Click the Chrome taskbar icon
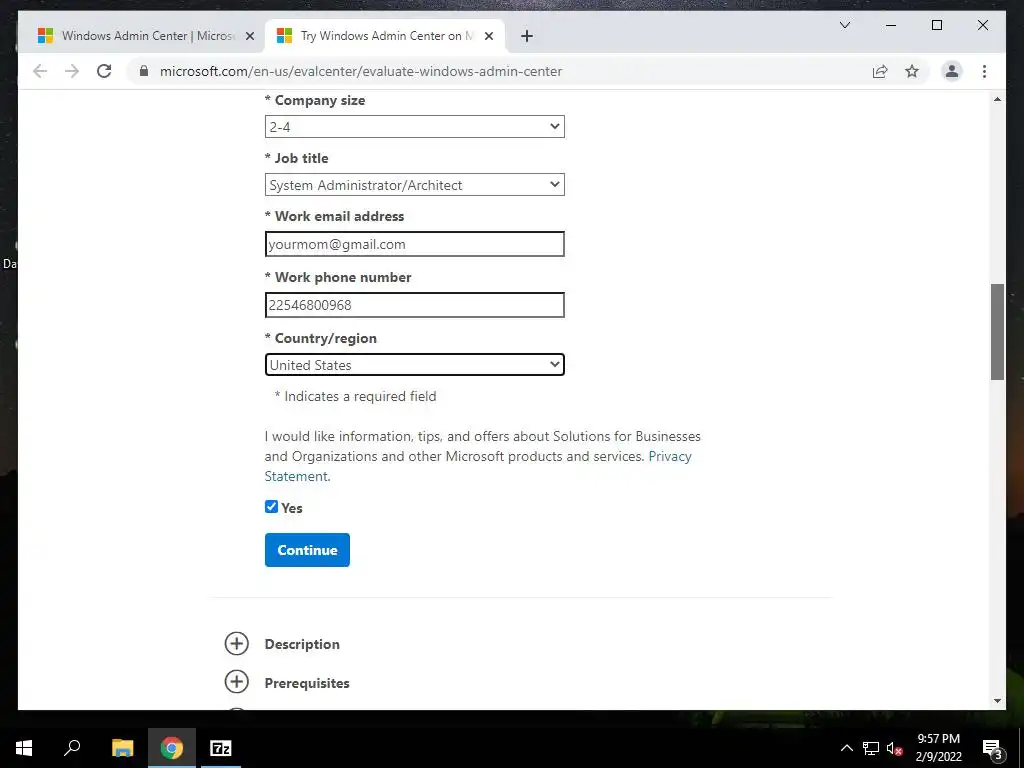 (172, 748)
